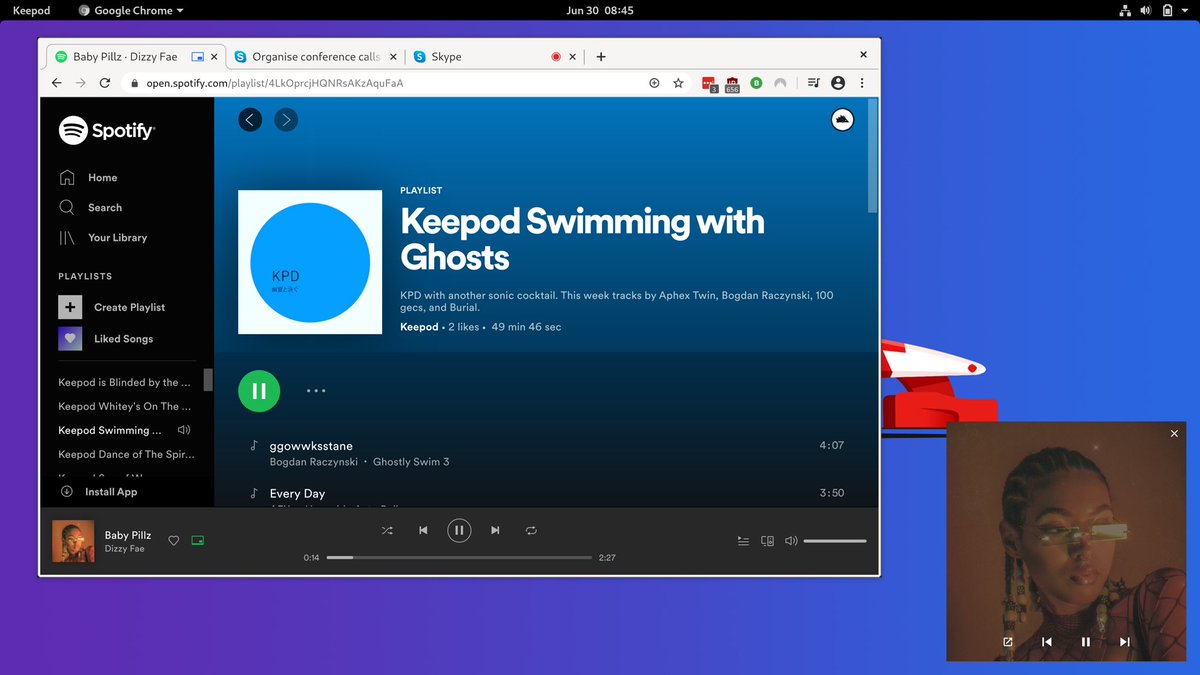Click the Keepod playlist owner link
1200x675 pixels.
pos(419,327)
